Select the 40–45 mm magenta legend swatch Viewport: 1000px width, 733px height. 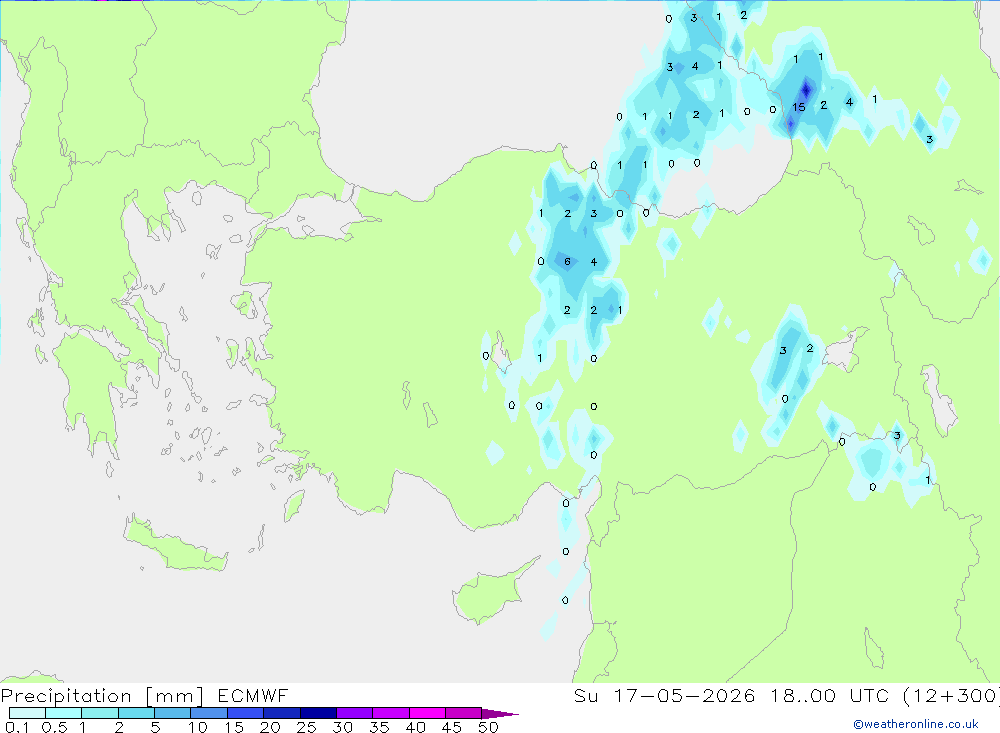click(427, 713)
